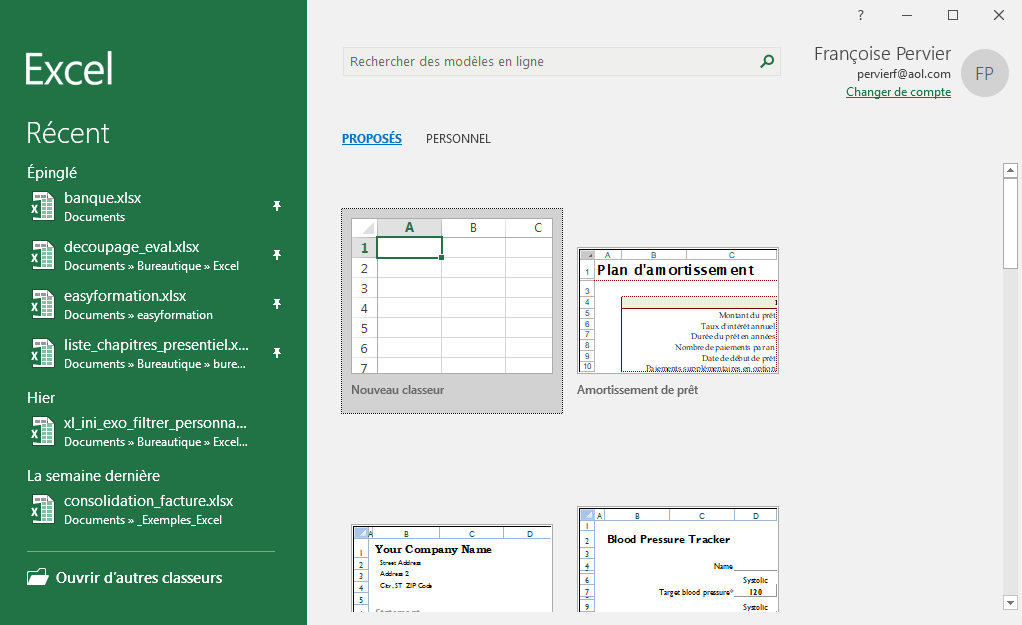Unpin banque.xlsx from the recent list
Image resolution: width=1022 pixels, height=625 pixels.
pos(277,206)
